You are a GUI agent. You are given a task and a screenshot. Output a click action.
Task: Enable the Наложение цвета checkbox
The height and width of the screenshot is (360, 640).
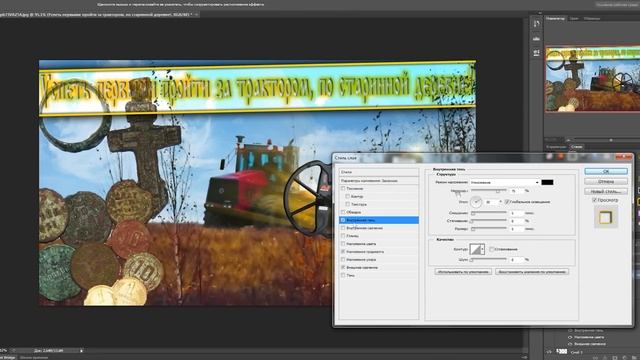[343, 244]
